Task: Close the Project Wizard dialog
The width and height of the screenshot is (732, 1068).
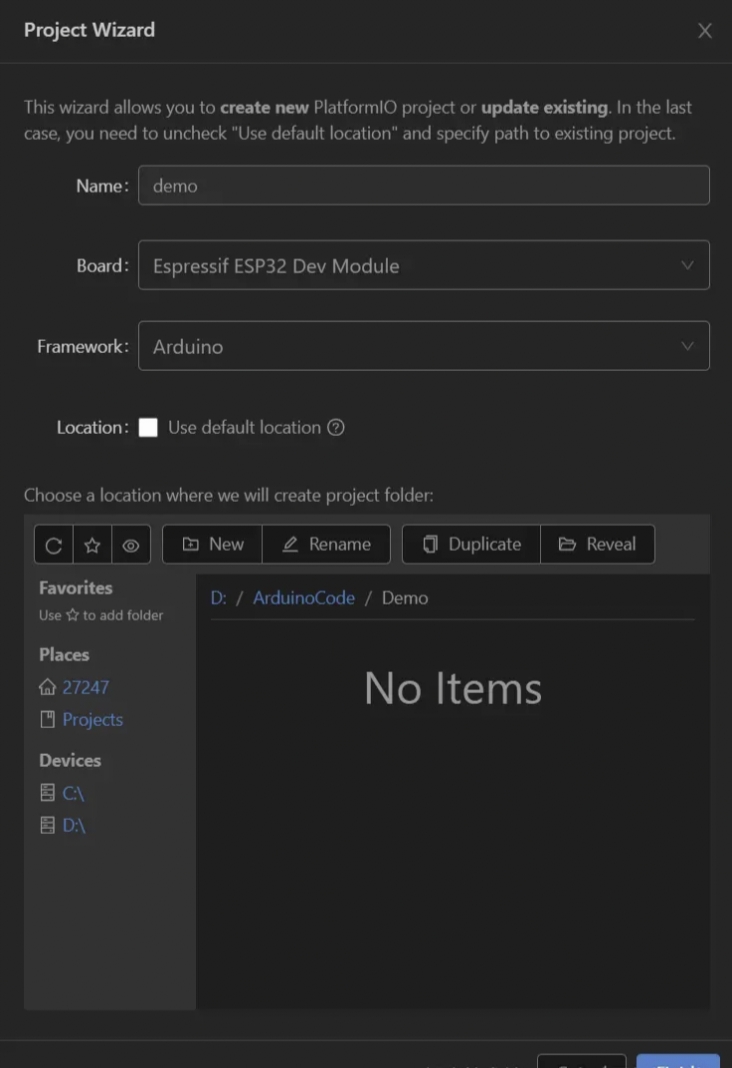Action: [705, 31]
